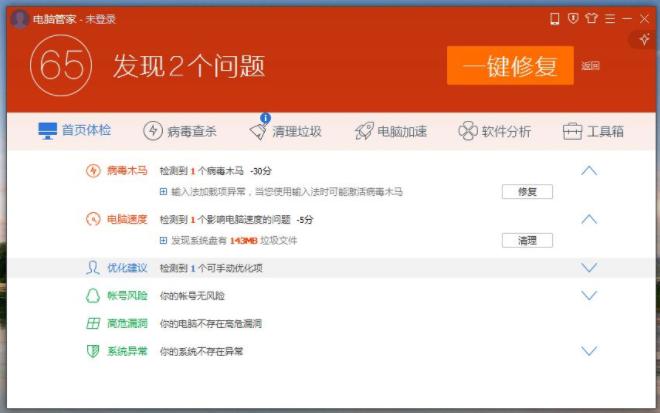Screen dimensions: 660x413
Task: Switch to 首页体检 tab
Action: coord(75,131)
